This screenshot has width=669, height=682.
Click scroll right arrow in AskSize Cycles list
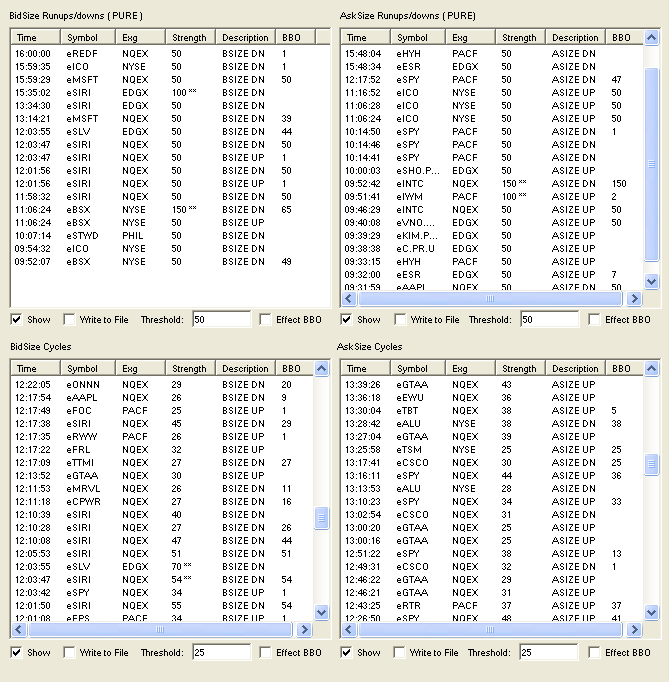click(634, 629)
